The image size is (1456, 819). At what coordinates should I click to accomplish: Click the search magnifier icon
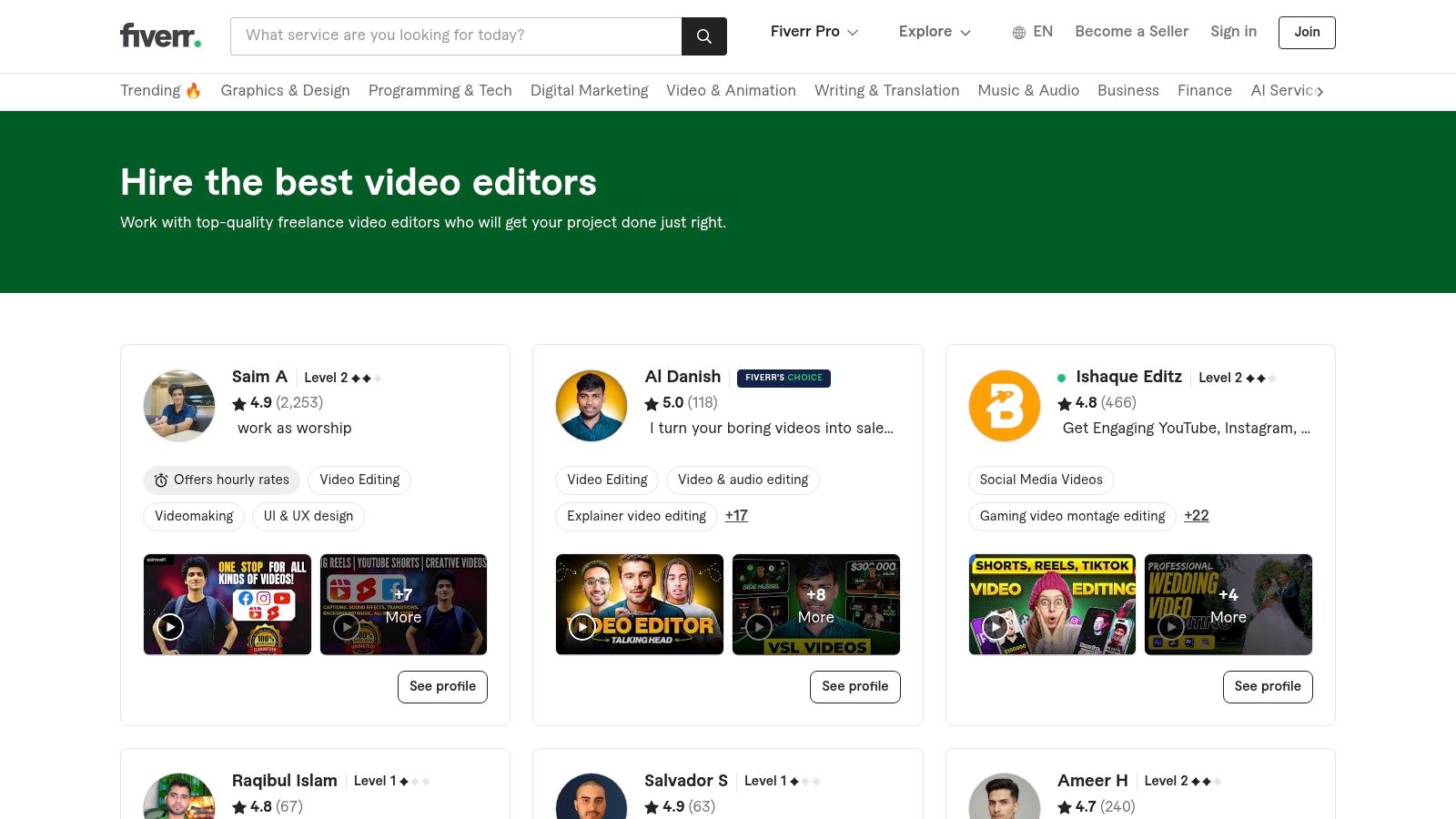click(x=703, y=36)
